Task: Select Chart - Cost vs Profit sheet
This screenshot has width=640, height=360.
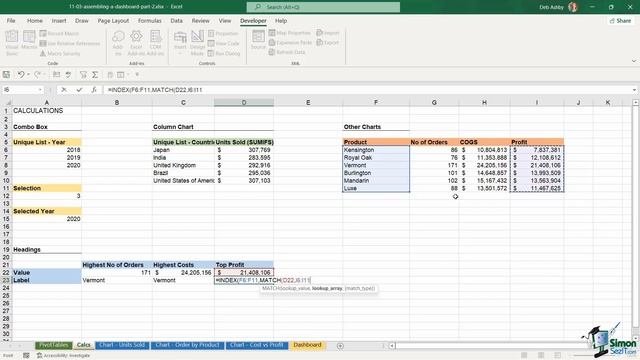Action: tap(257, 345)
